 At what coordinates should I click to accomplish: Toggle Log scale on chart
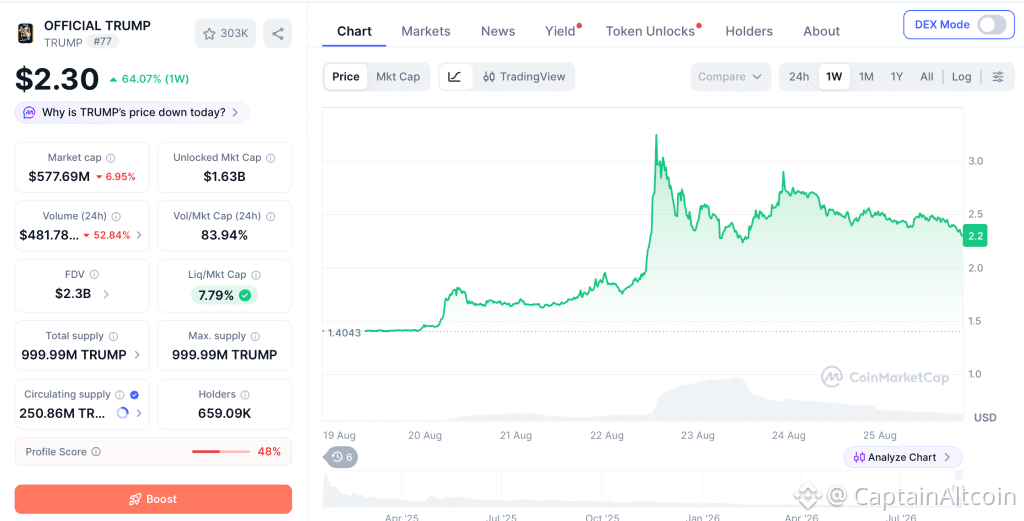(x=961, y=76)
